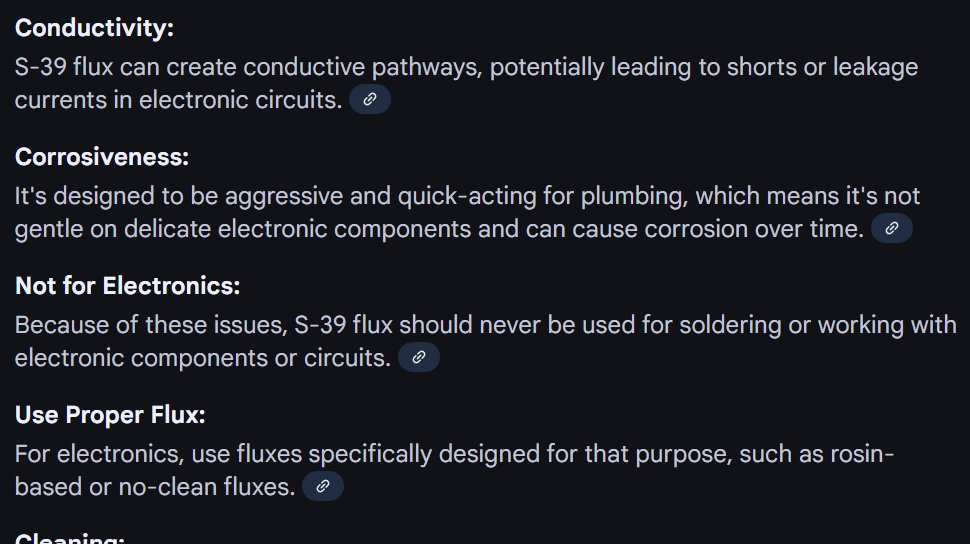Click the word 'pathways' in Conductivity paragraph
This screenshot has height=544, width=970.
pyautogui.click(x=426, y=67)
